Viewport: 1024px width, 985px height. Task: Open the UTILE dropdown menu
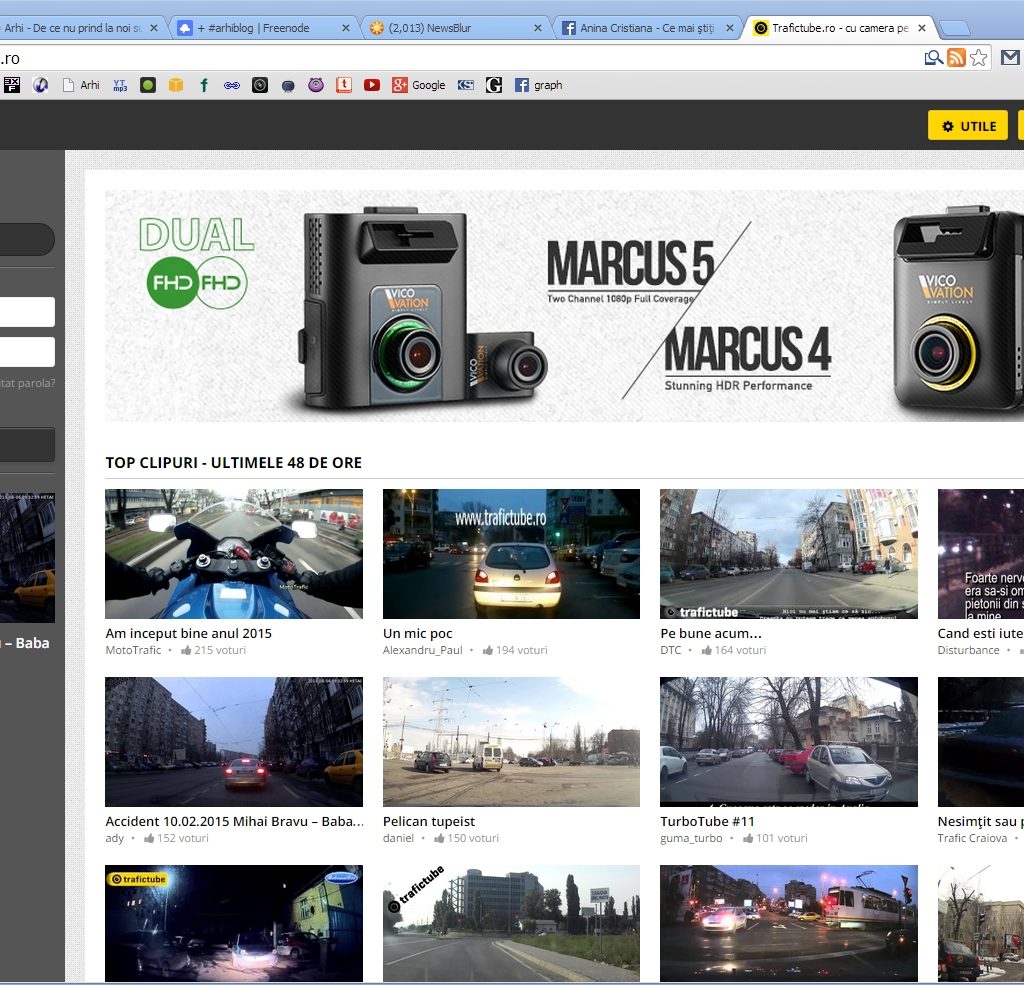(967, 126)
